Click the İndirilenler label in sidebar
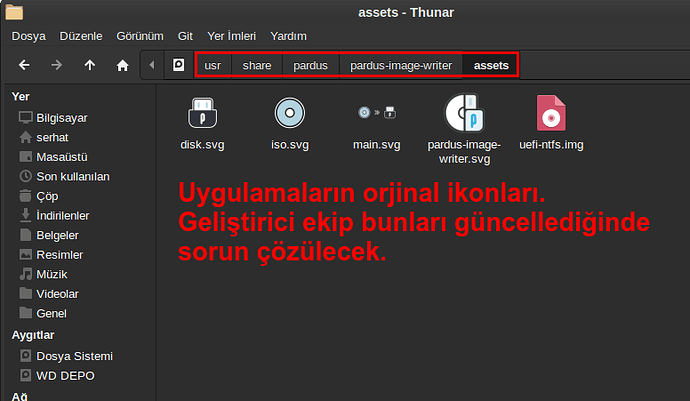 (62, 216)
